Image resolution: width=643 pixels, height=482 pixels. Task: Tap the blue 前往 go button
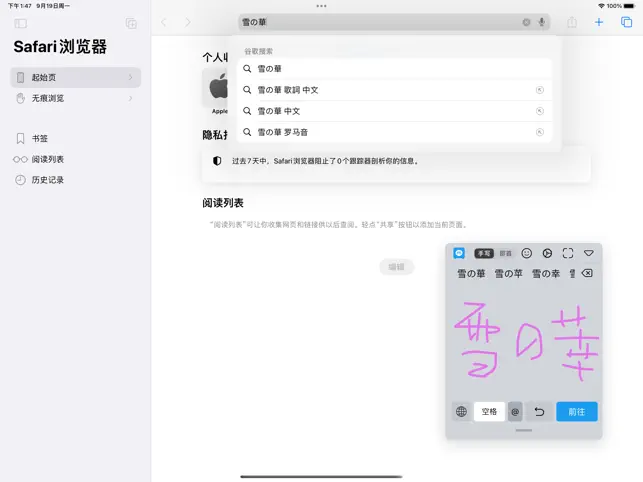tap(577, 411)
